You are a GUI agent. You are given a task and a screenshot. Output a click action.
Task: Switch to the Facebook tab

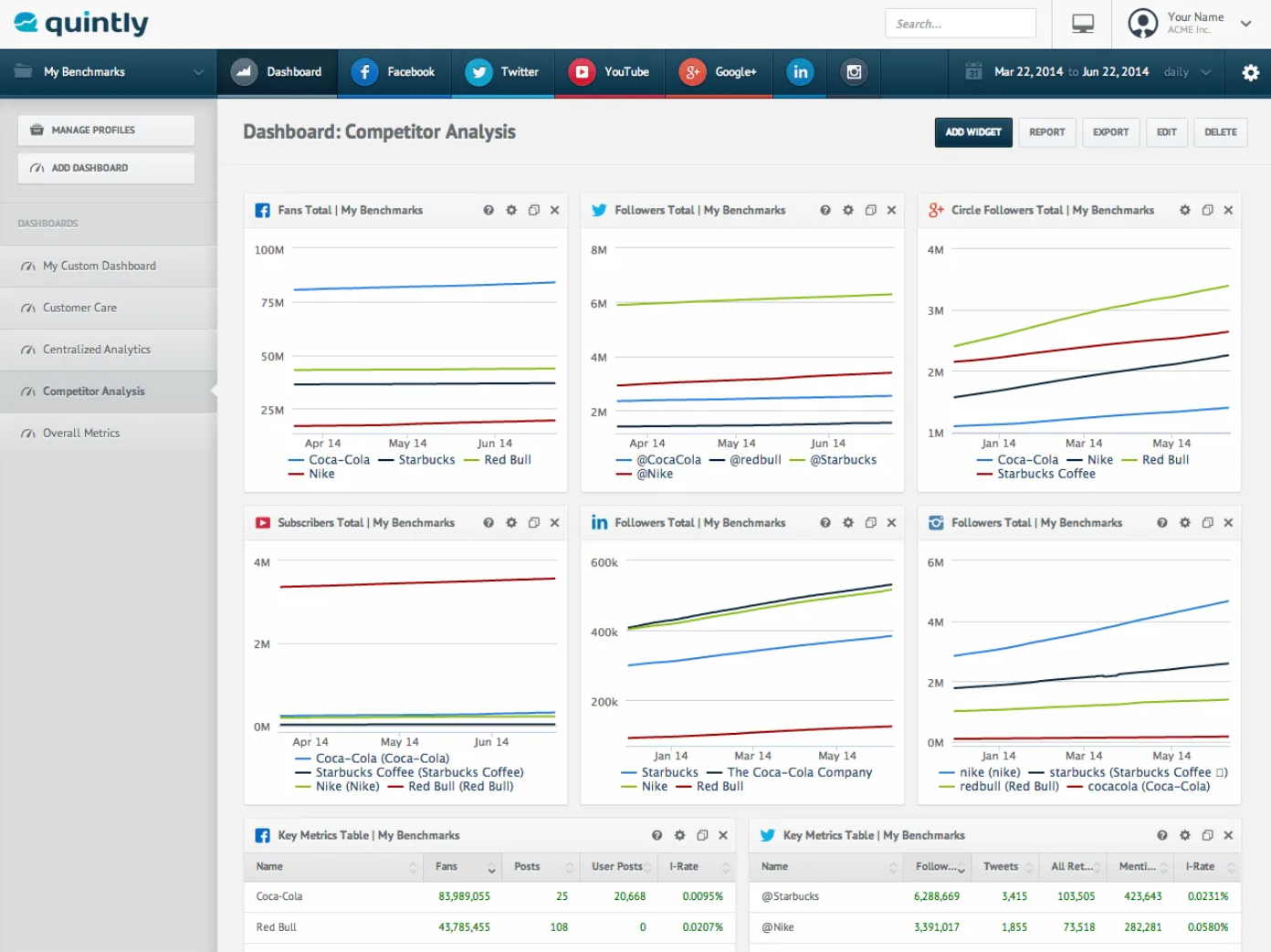(x=394, y=72)
